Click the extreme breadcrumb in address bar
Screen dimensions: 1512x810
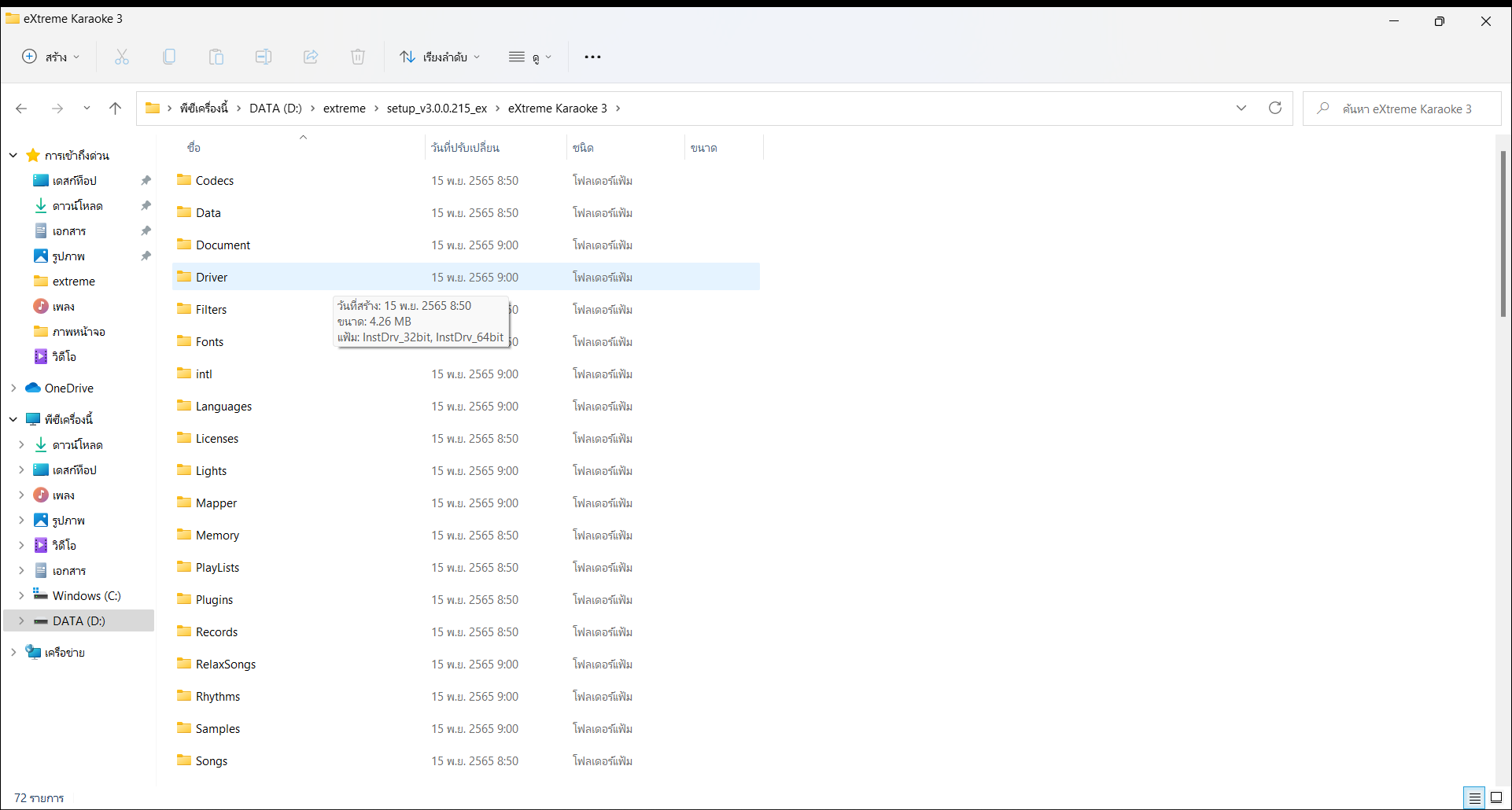345,109
